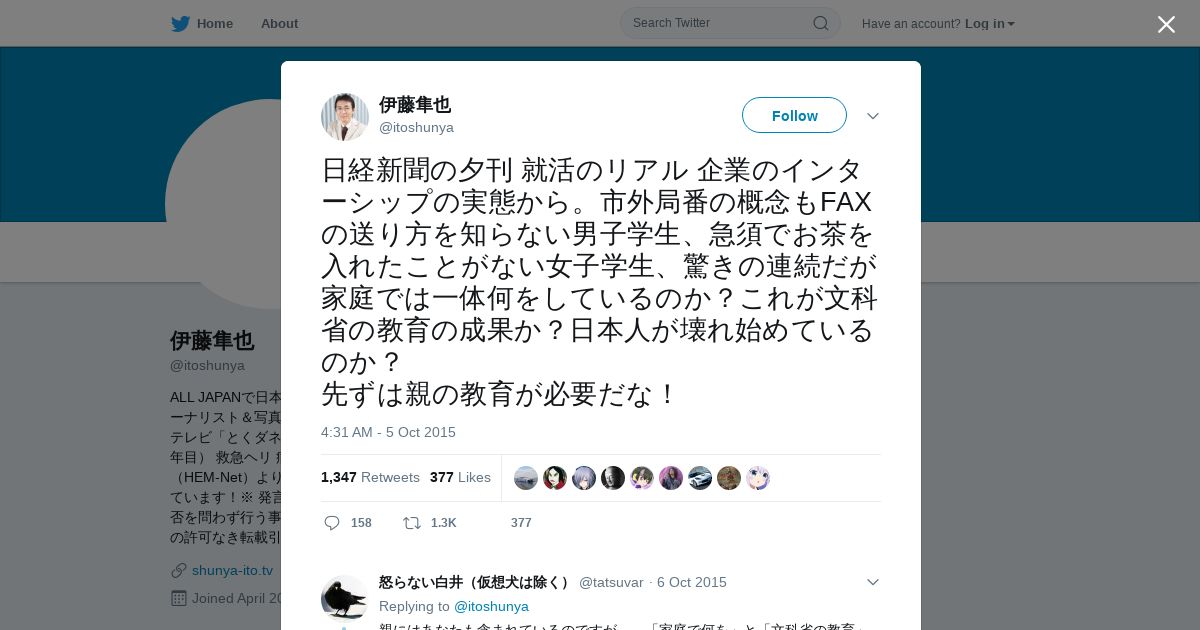Click the reply speech bubble icon
Image resolution: width=1200 pixels, height=630 pixels.
point(332,523)
